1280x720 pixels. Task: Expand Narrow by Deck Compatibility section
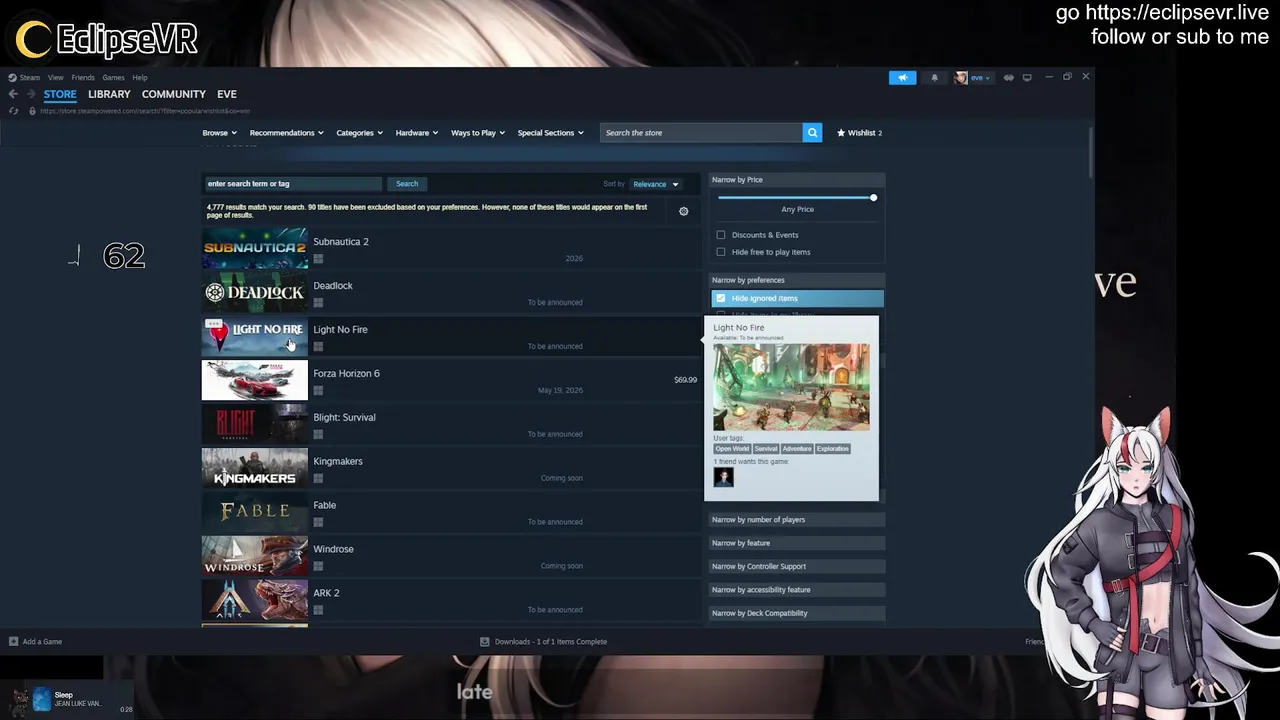point(797,613)
